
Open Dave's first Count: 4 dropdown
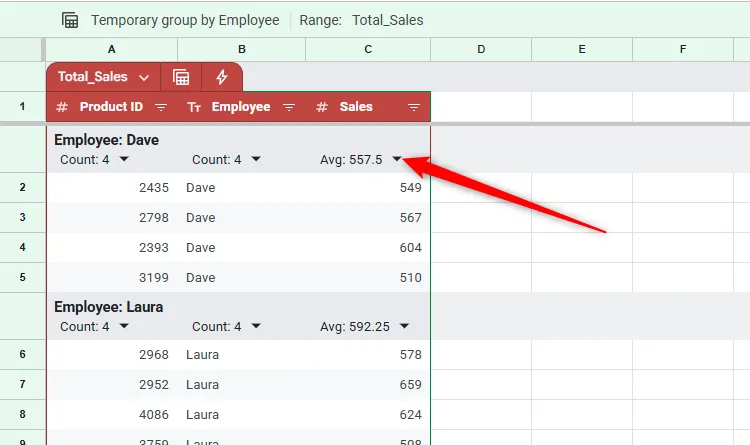[x=124, y=159]
